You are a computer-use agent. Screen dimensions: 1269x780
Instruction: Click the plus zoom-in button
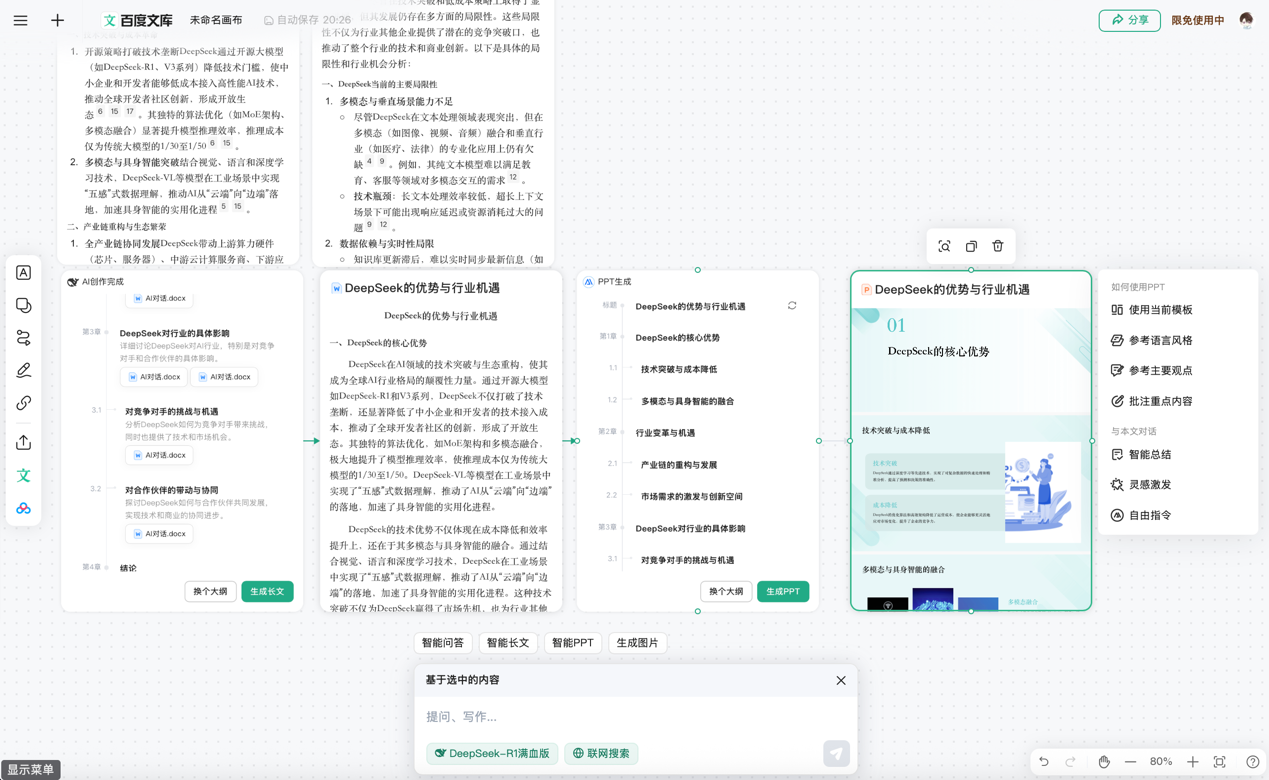pyautogui.click(x=1193, y=762)
